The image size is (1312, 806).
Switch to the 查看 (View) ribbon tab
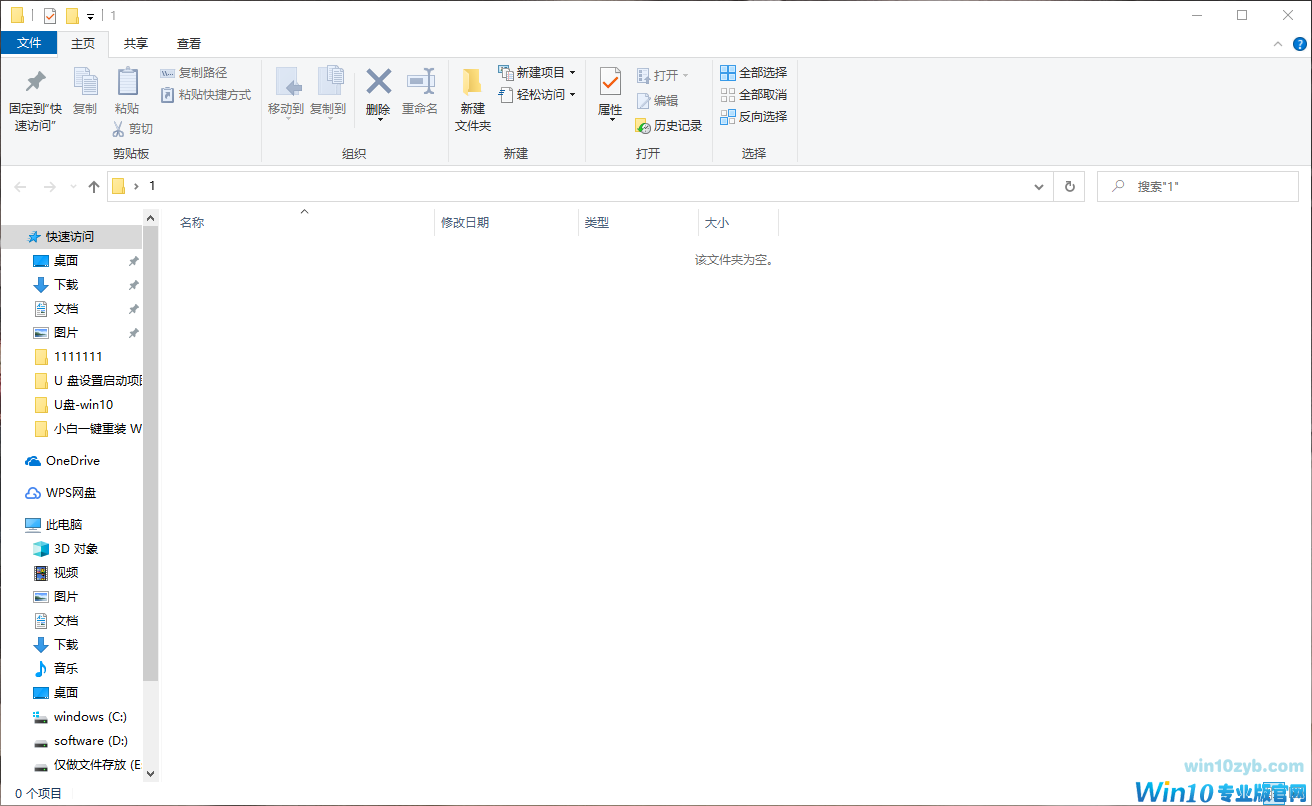click(x=188, y=43)
